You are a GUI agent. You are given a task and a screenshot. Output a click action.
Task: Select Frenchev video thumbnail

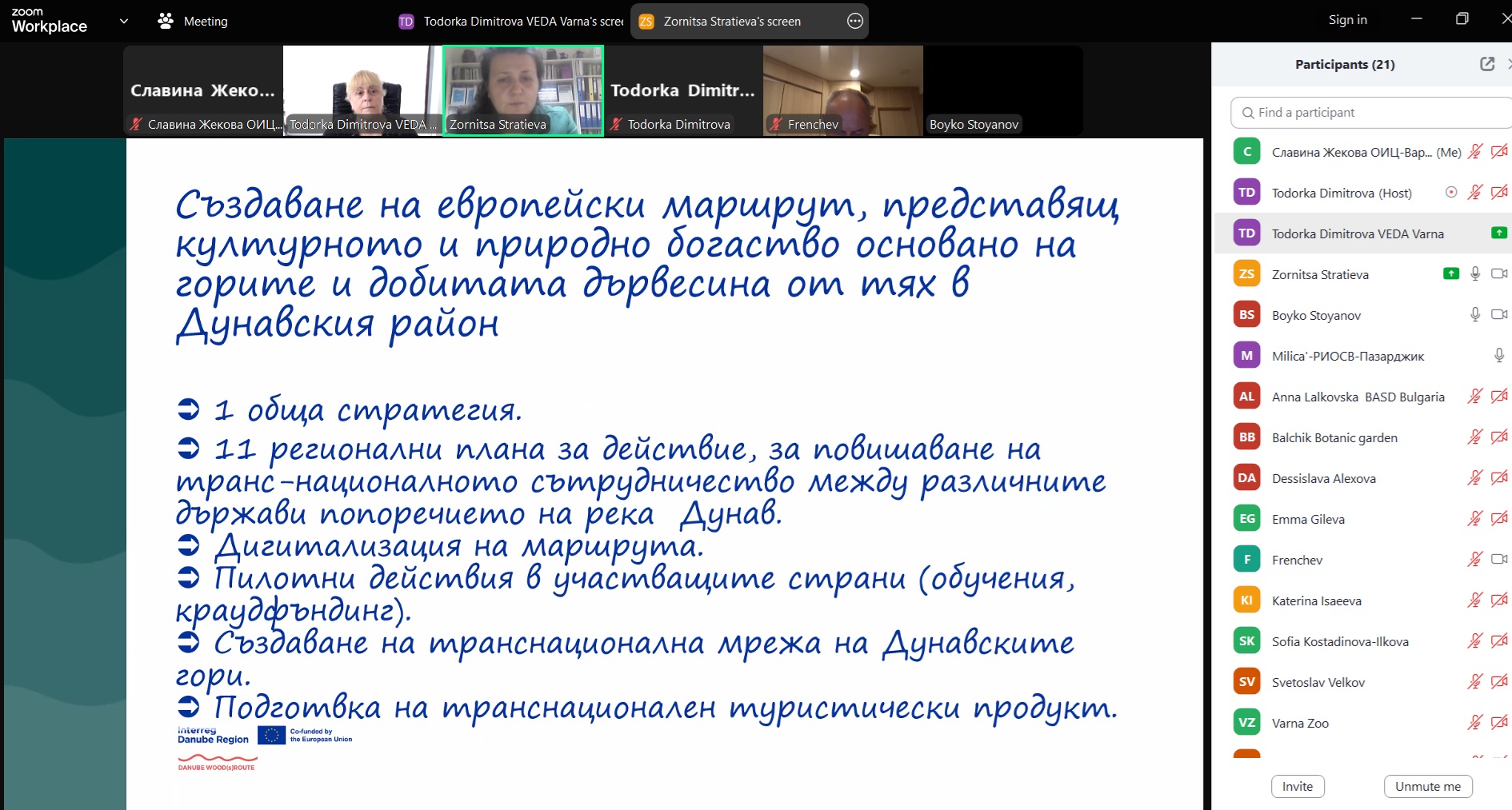tap(843, 90)
